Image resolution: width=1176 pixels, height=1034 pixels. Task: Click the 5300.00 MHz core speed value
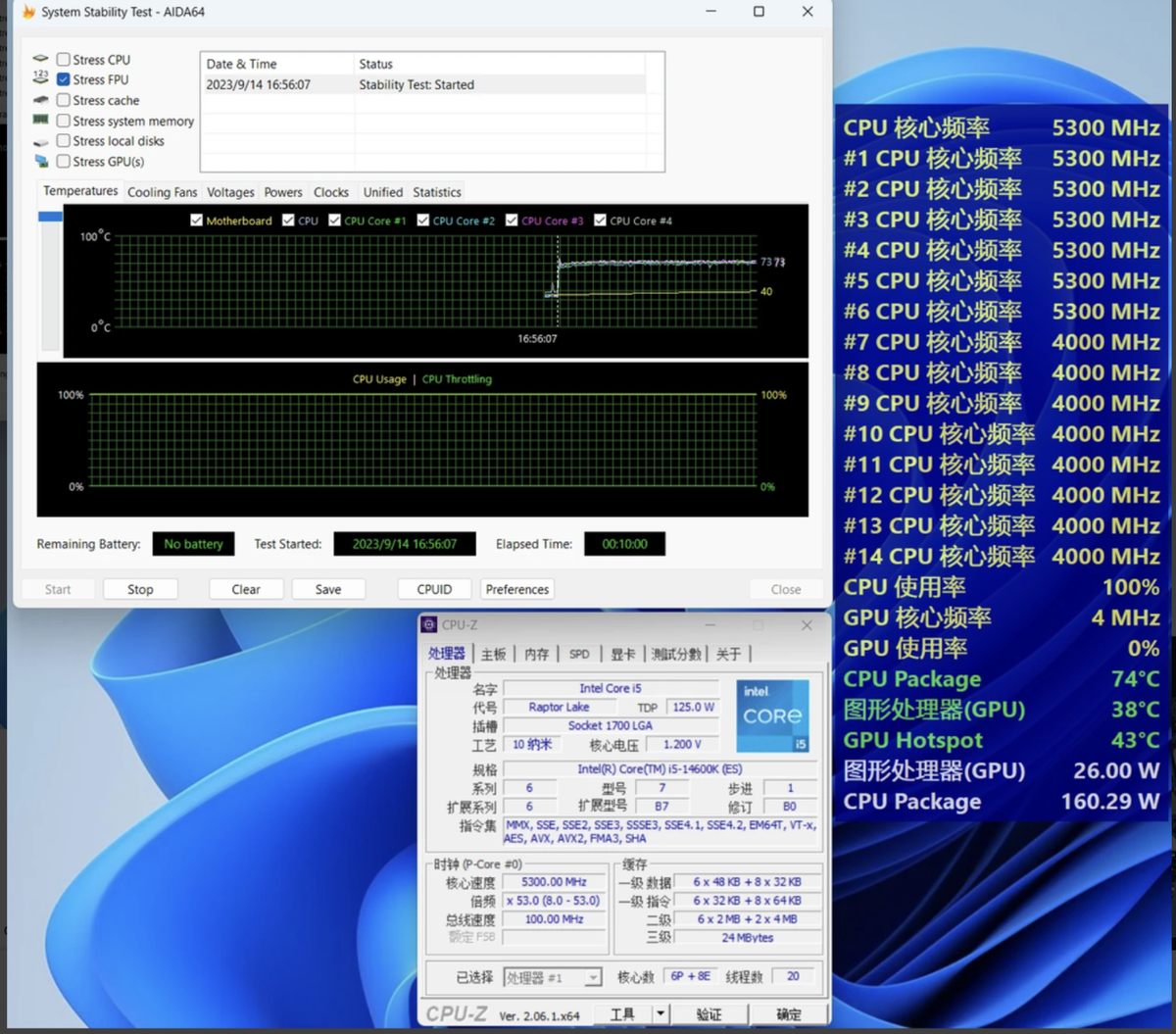point(555,882)
